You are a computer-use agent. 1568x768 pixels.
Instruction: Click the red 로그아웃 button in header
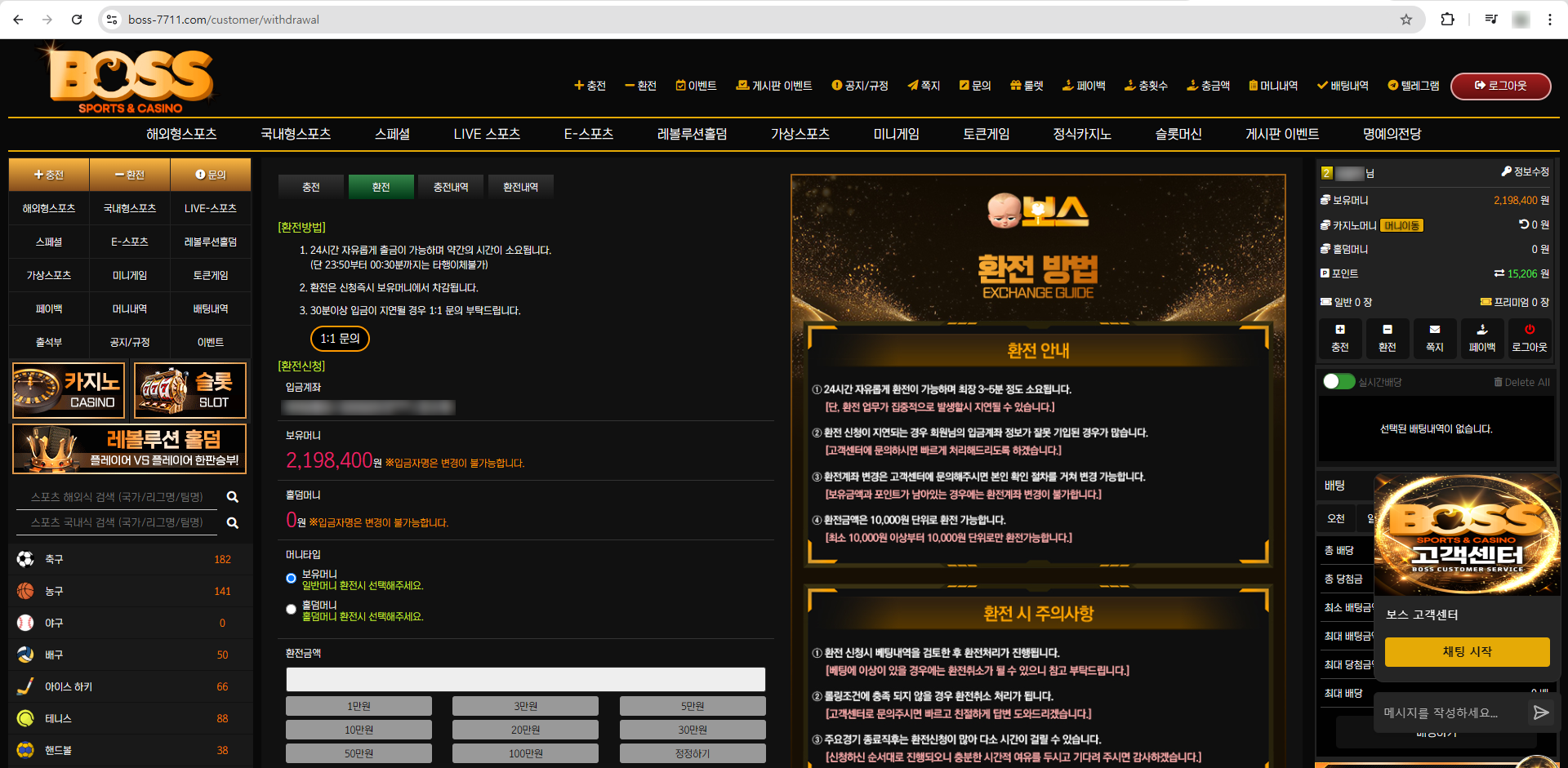pyautogui.click(x=1501, y=86)
